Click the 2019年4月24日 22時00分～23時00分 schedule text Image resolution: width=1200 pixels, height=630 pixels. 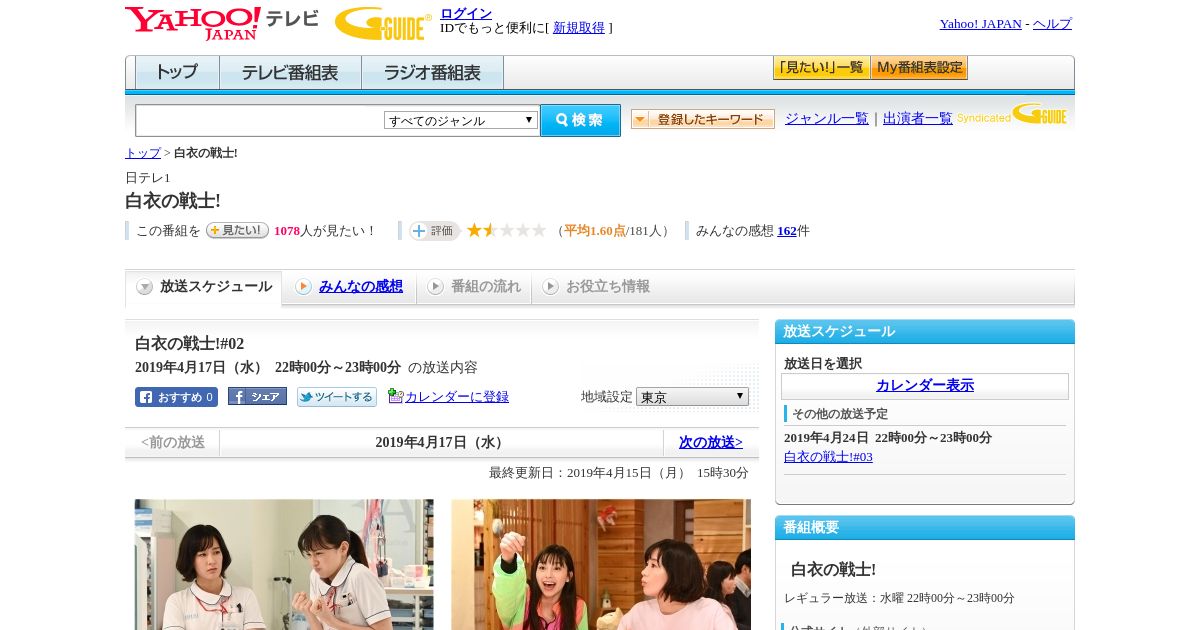click(888, 438)
